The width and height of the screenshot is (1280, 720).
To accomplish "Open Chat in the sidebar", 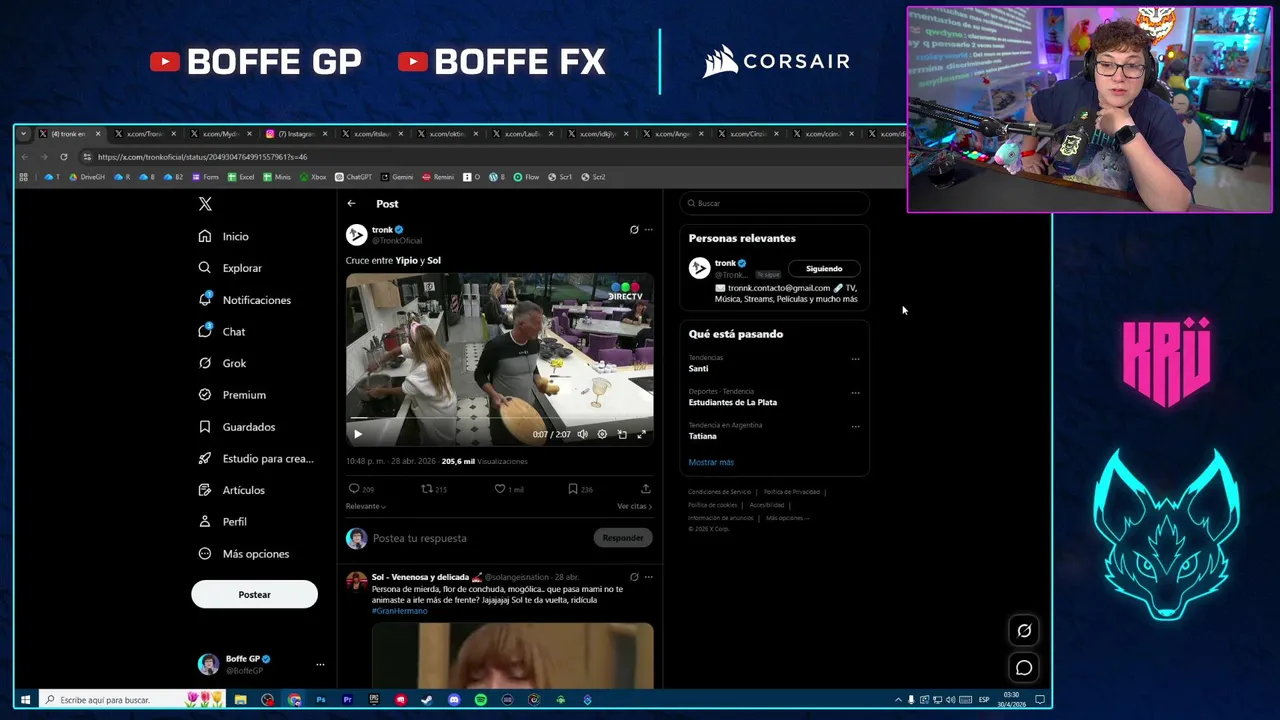I will pyautogui.click(x=222, y=331).
